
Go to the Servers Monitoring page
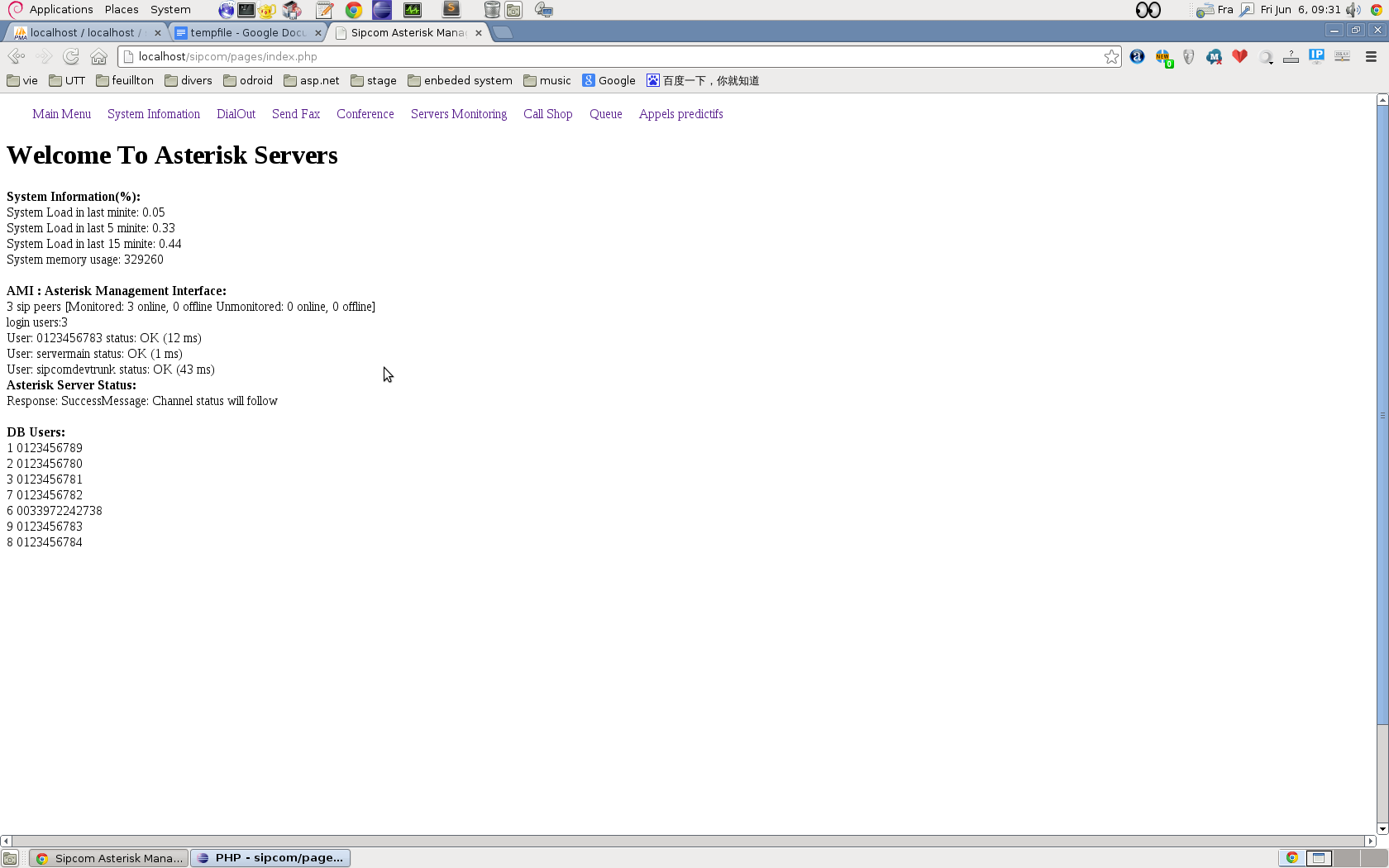[459, 114]
